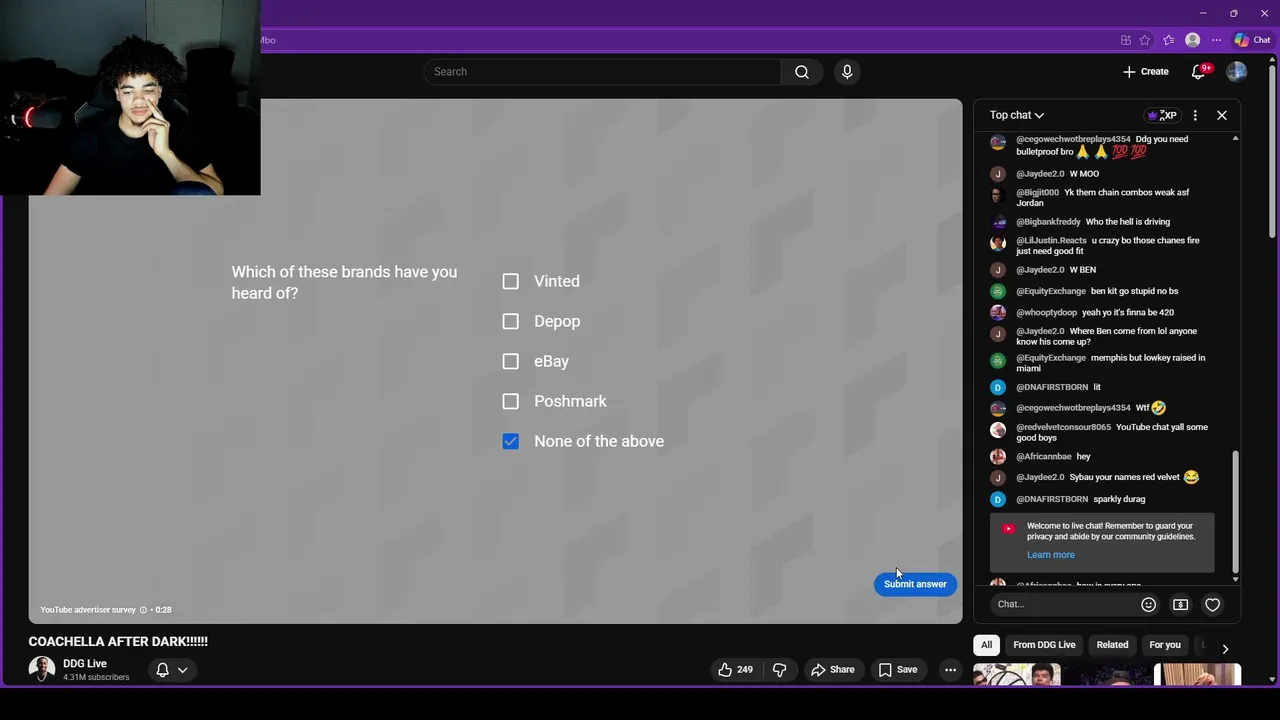
Task: Open the XP crown badge in chat
Action: [1162, 115]
